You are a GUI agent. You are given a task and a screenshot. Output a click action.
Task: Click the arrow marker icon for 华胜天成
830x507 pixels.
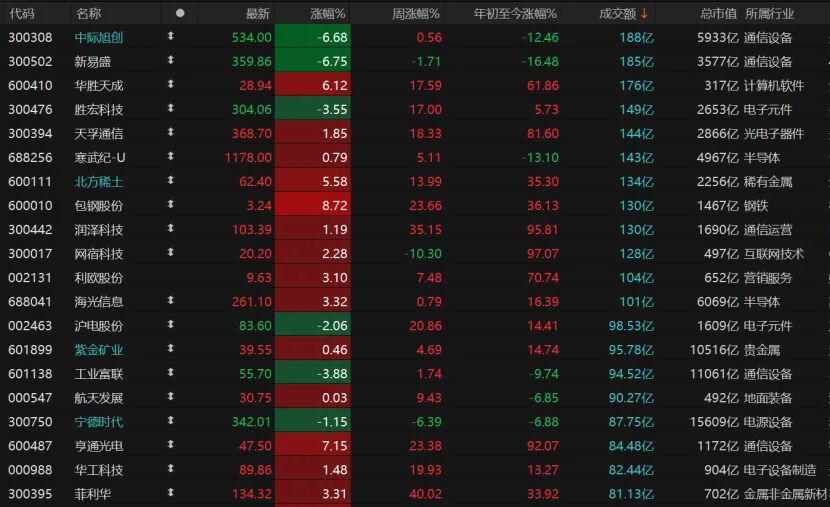(170, 85)
